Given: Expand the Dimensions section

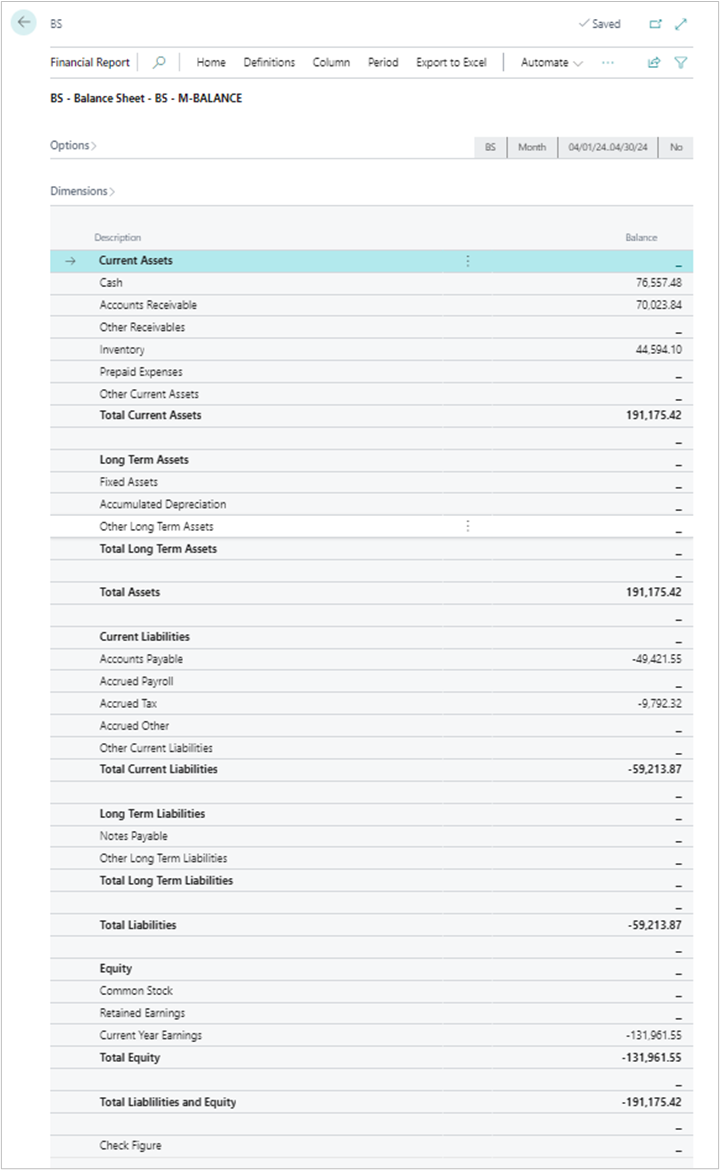Looking at the screenshot, I should [x=80, y=190].
